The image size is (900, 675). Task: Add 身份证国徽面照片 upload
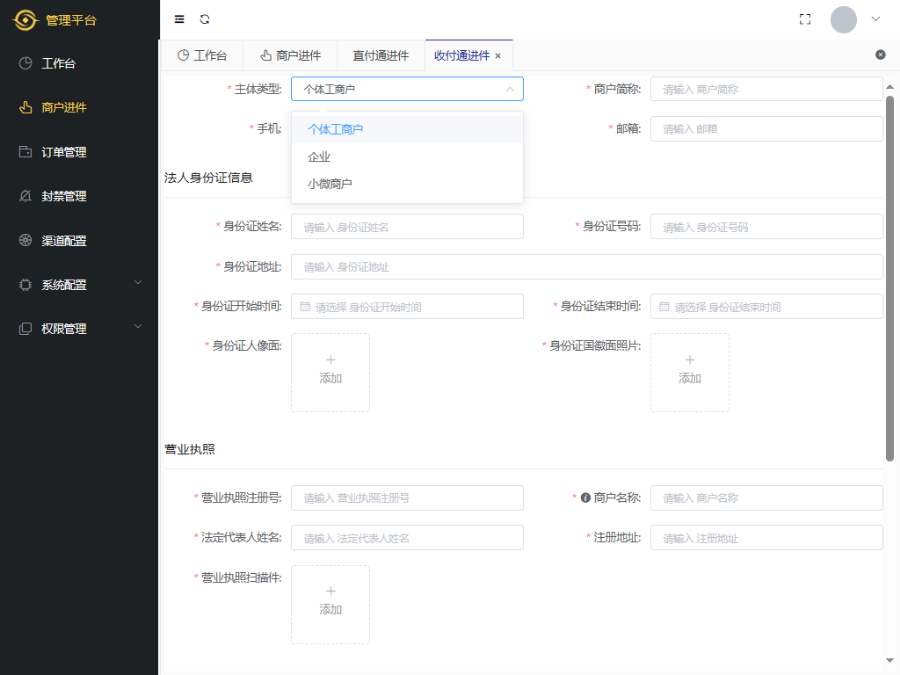[690, 373]
